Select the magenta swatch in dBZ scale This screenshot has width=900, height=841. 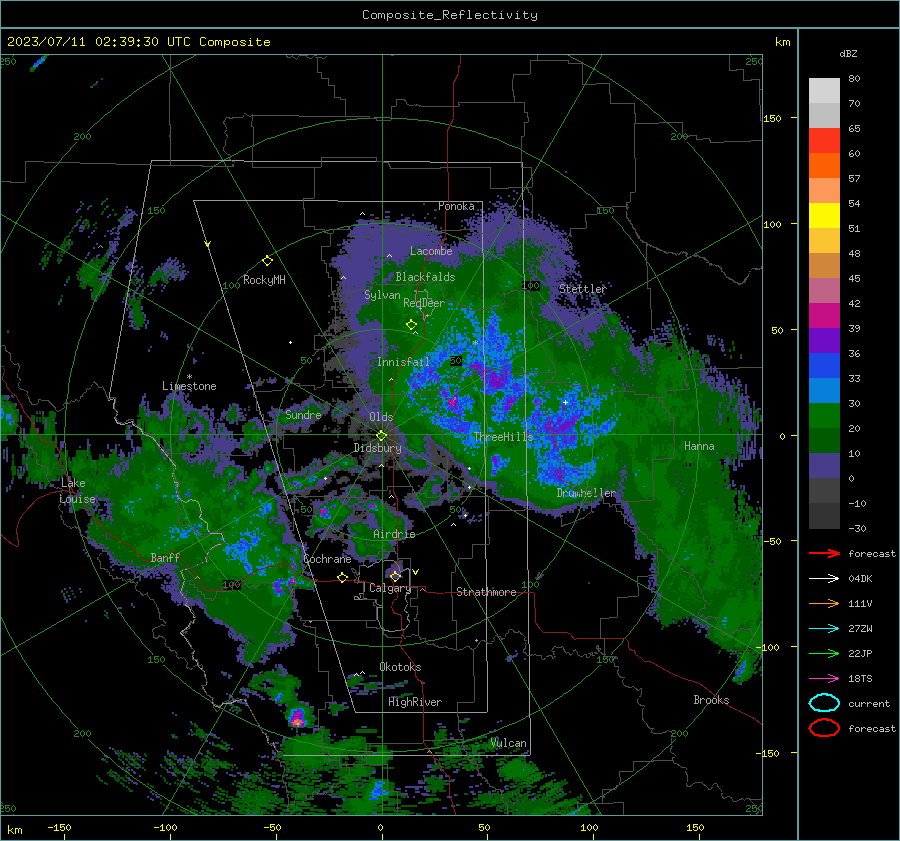pos(824,316)
